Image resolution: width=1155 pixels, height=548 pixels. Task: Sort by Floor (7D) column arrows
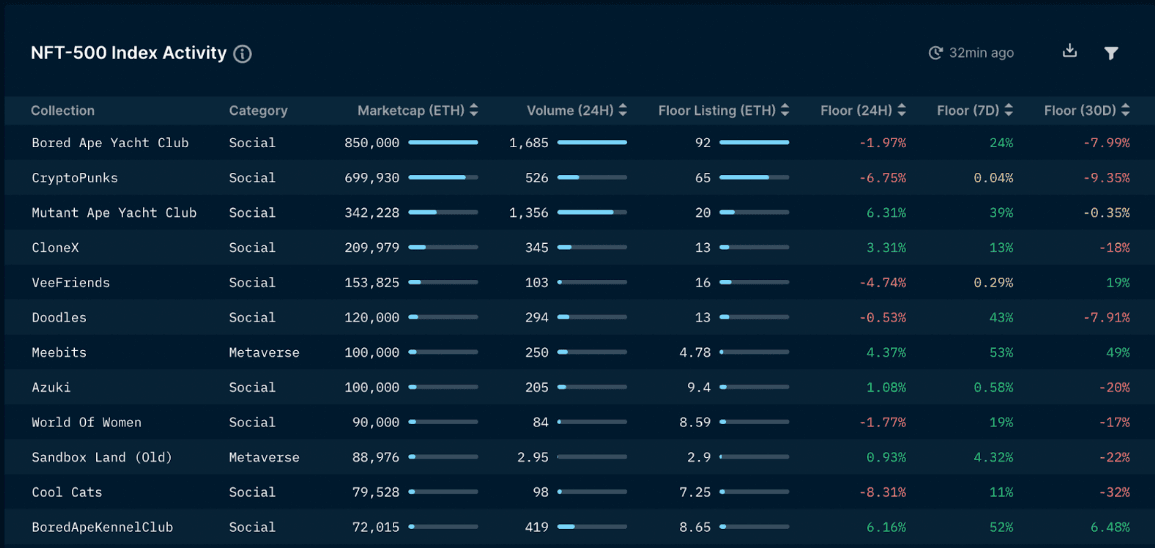coord(1008,110)
